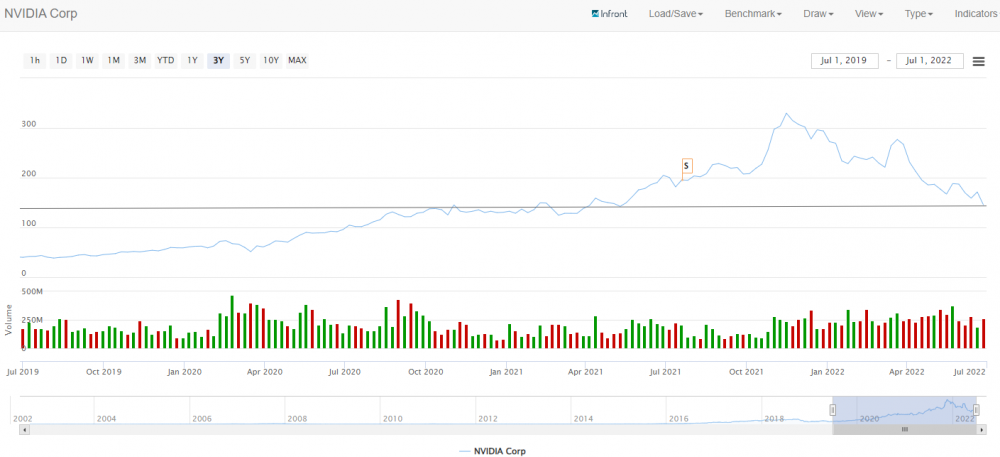Viewport: 1000px width, 457px height.
Task: Open the hamburger chart menu icon
Action: [x=978, y=61]
